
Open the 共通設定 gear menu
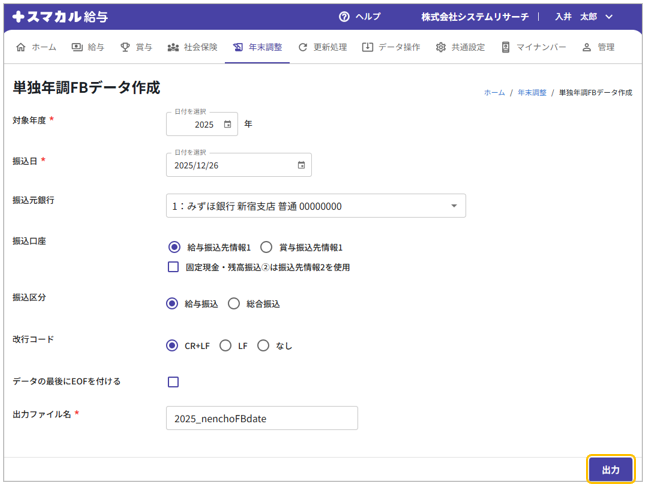click(460, 47)
